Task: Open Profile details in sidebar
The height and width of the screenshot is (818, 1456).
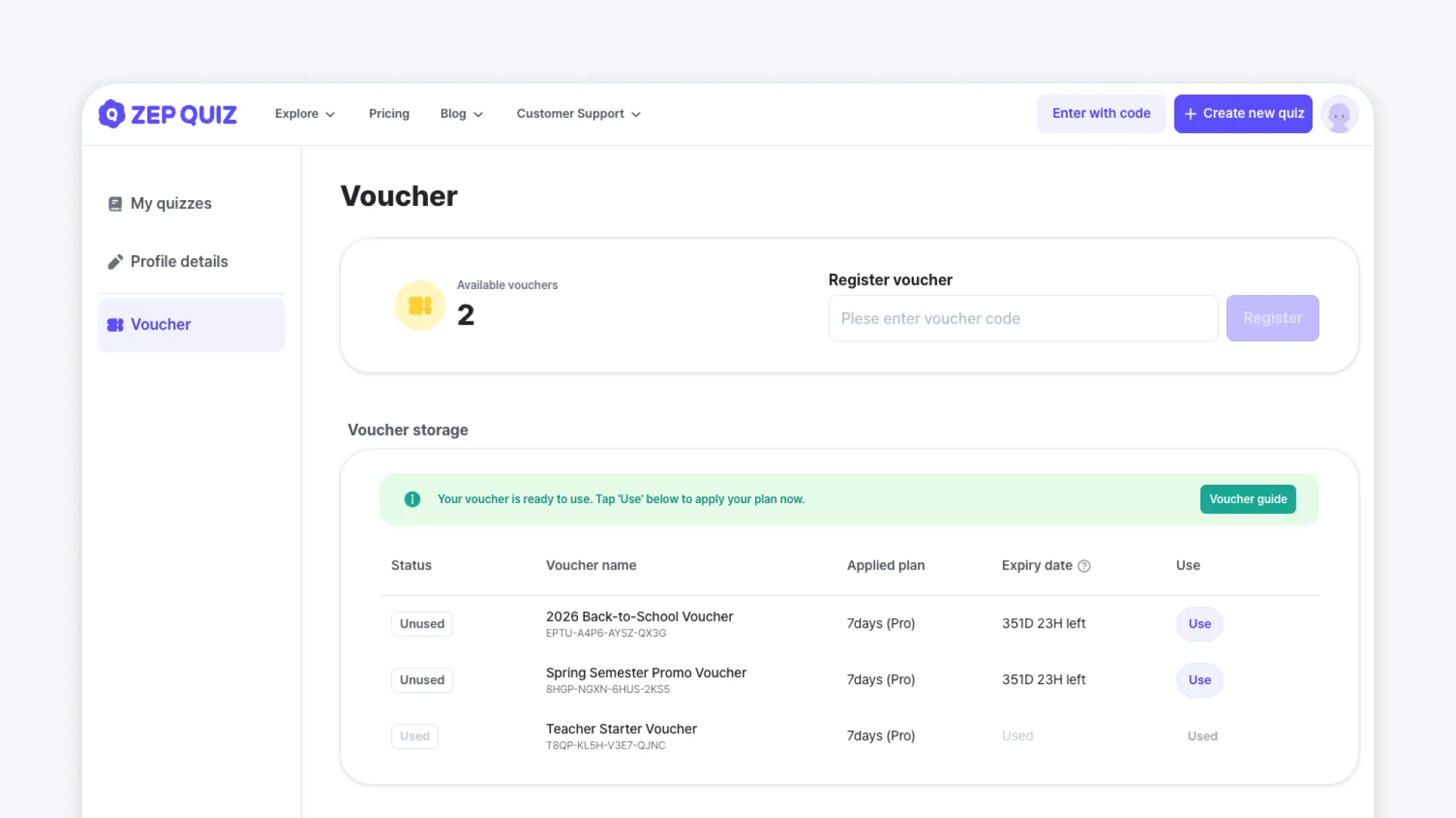Action: 179,262
